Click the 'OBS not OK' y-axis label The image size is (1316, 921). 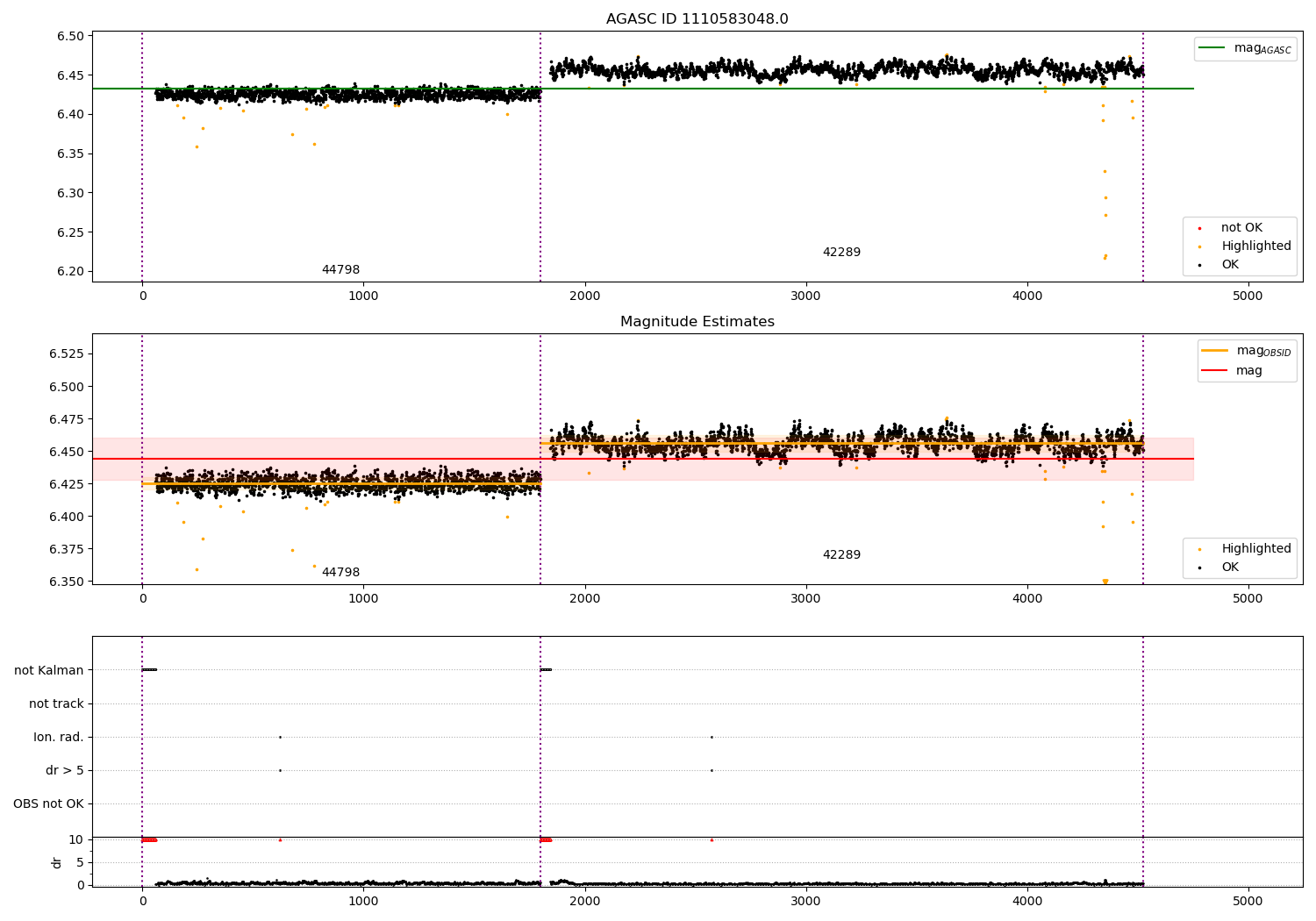coord(48,803)
